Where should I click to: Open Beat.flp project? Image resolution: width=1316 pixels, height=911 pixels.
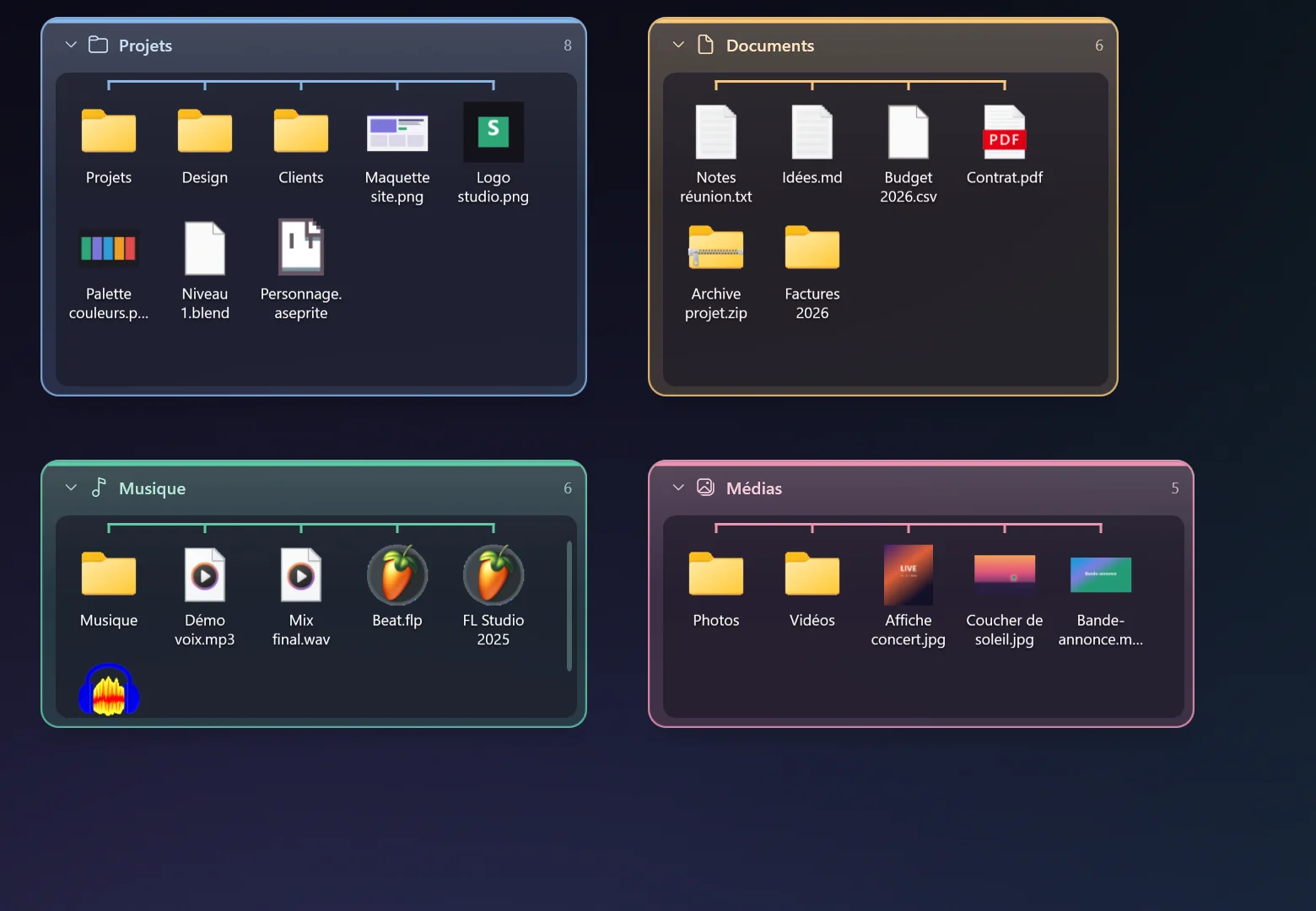click(x=397, y=574)
